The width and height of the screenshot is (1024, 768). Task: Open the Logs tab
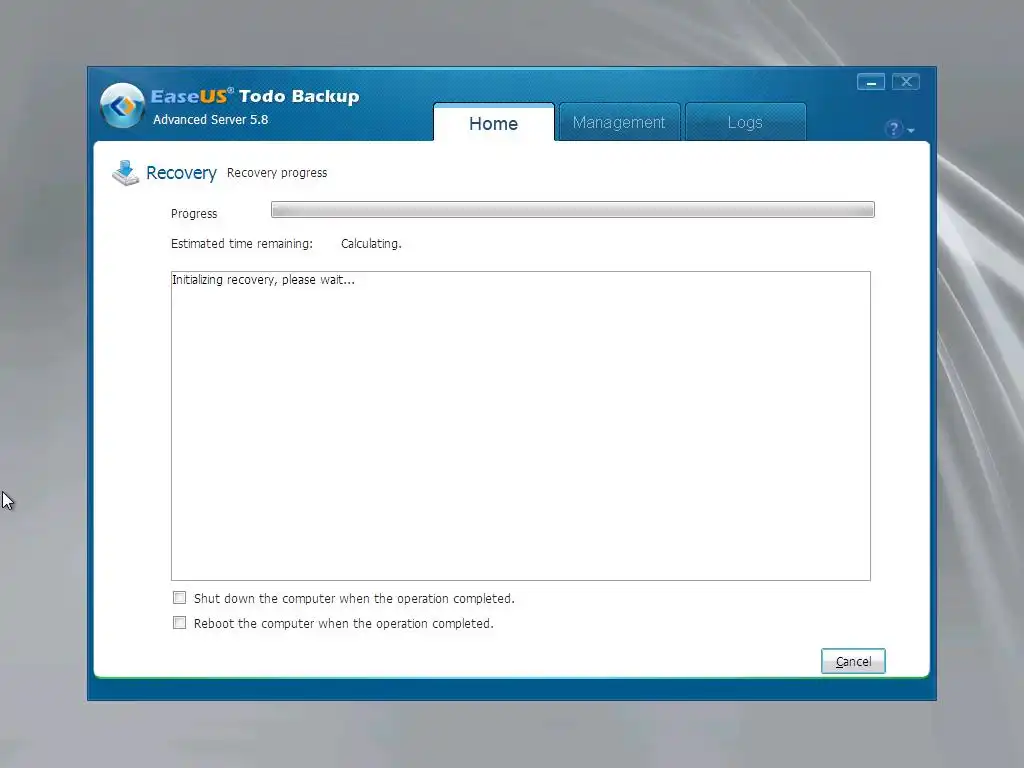(745, 122)
